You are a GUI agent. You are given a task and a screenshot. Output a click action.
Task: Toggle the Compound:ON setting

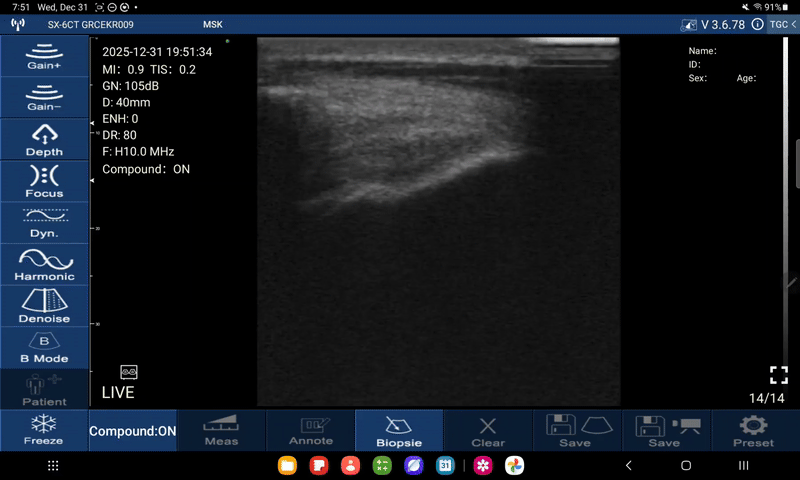click(x=133, y=431)
